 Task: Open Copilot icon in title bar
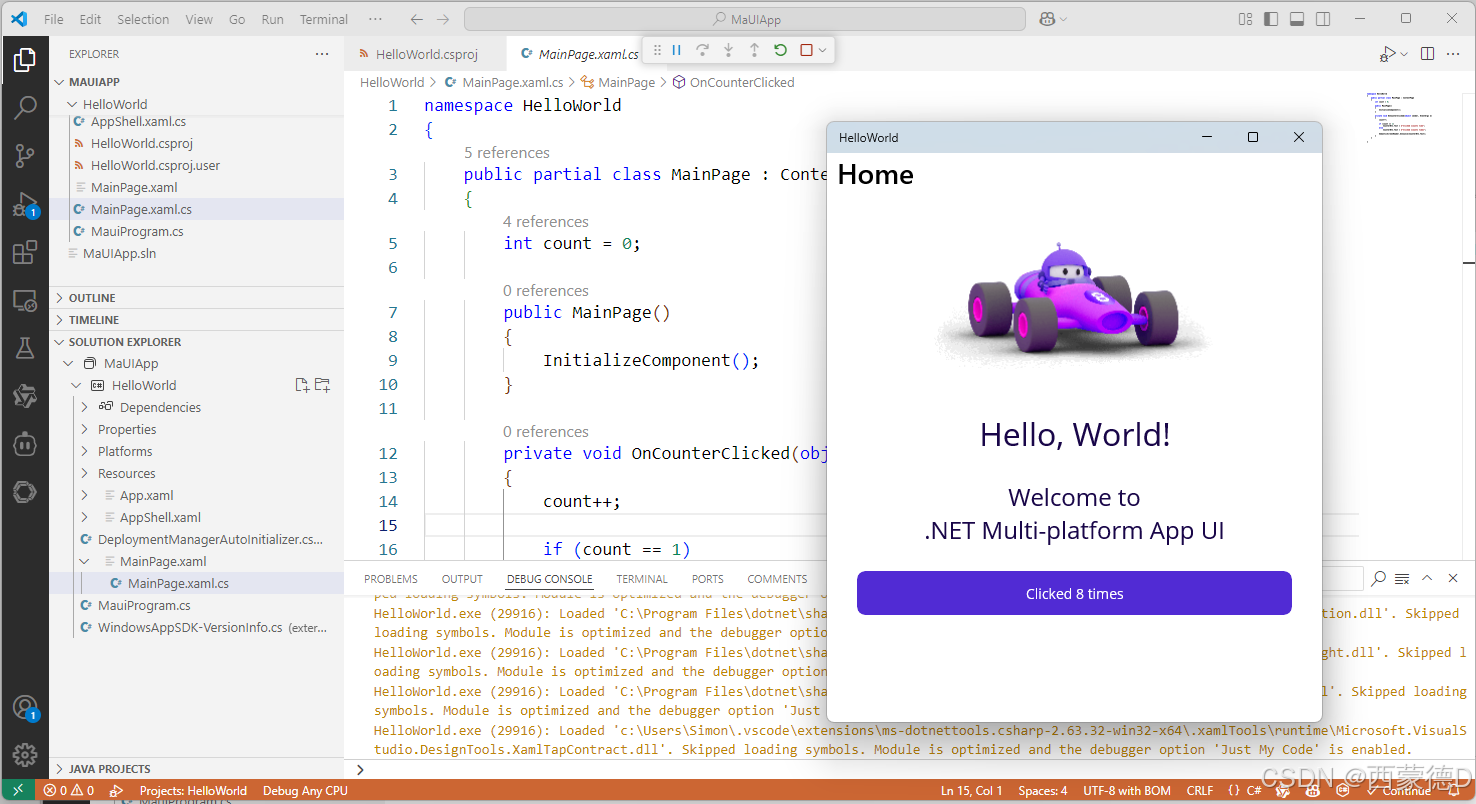tap(1048, 19)
